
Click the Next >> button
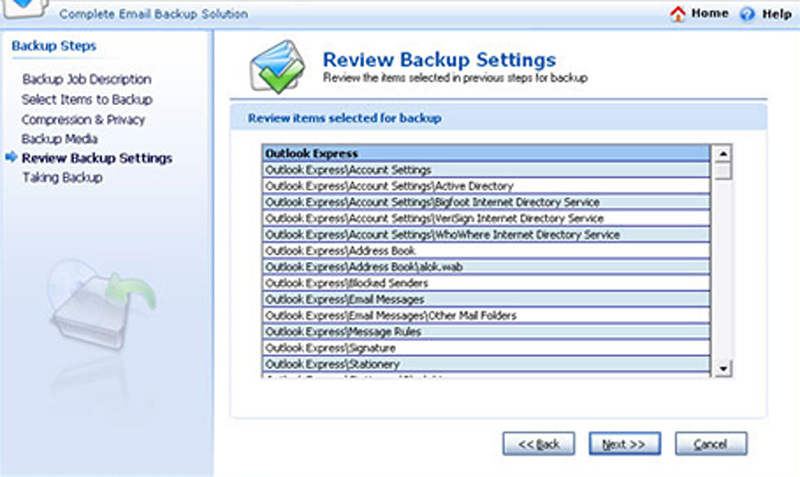[624, 444]
